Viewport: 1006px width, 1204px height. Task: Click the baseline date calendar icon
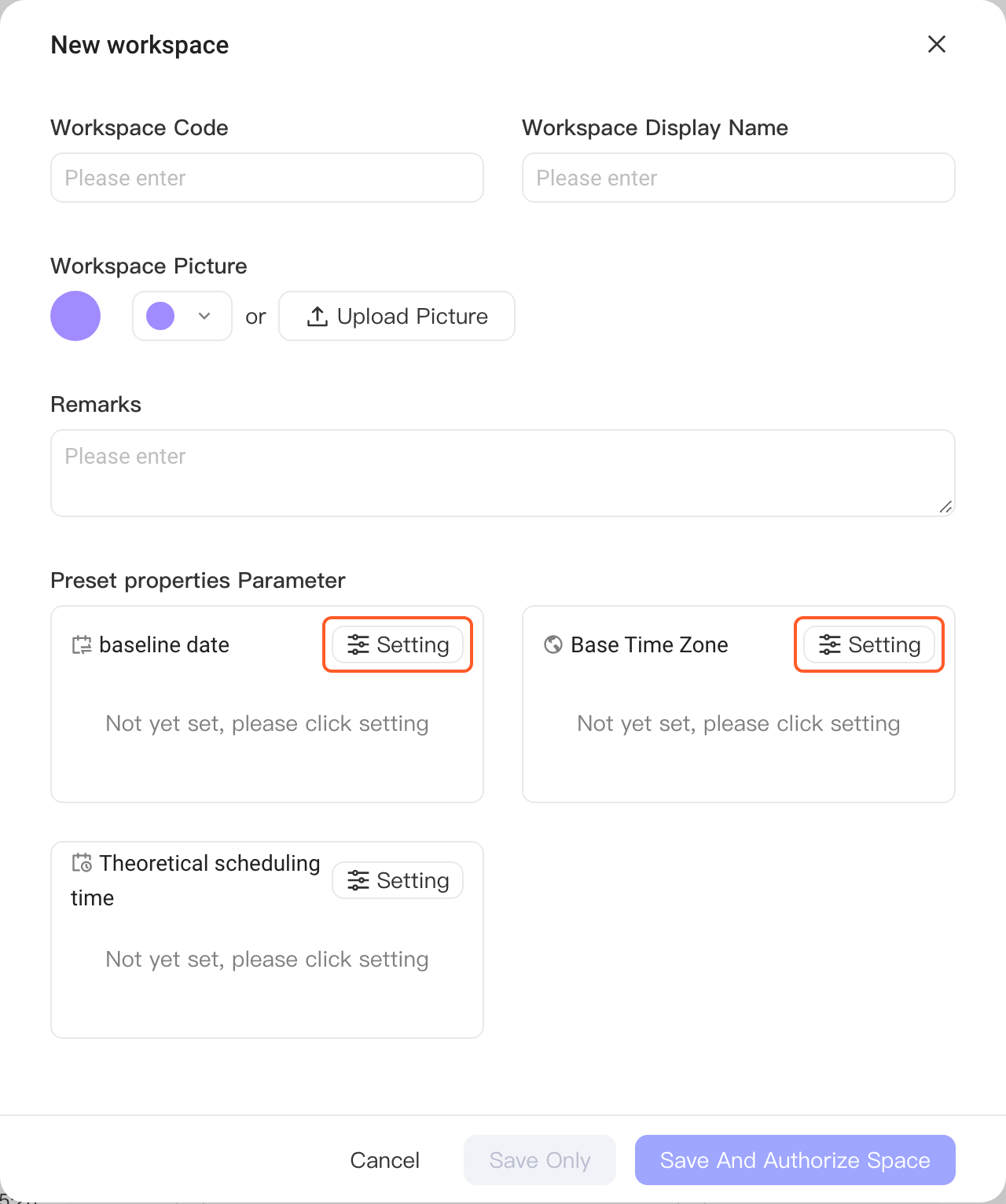[82, 645]
